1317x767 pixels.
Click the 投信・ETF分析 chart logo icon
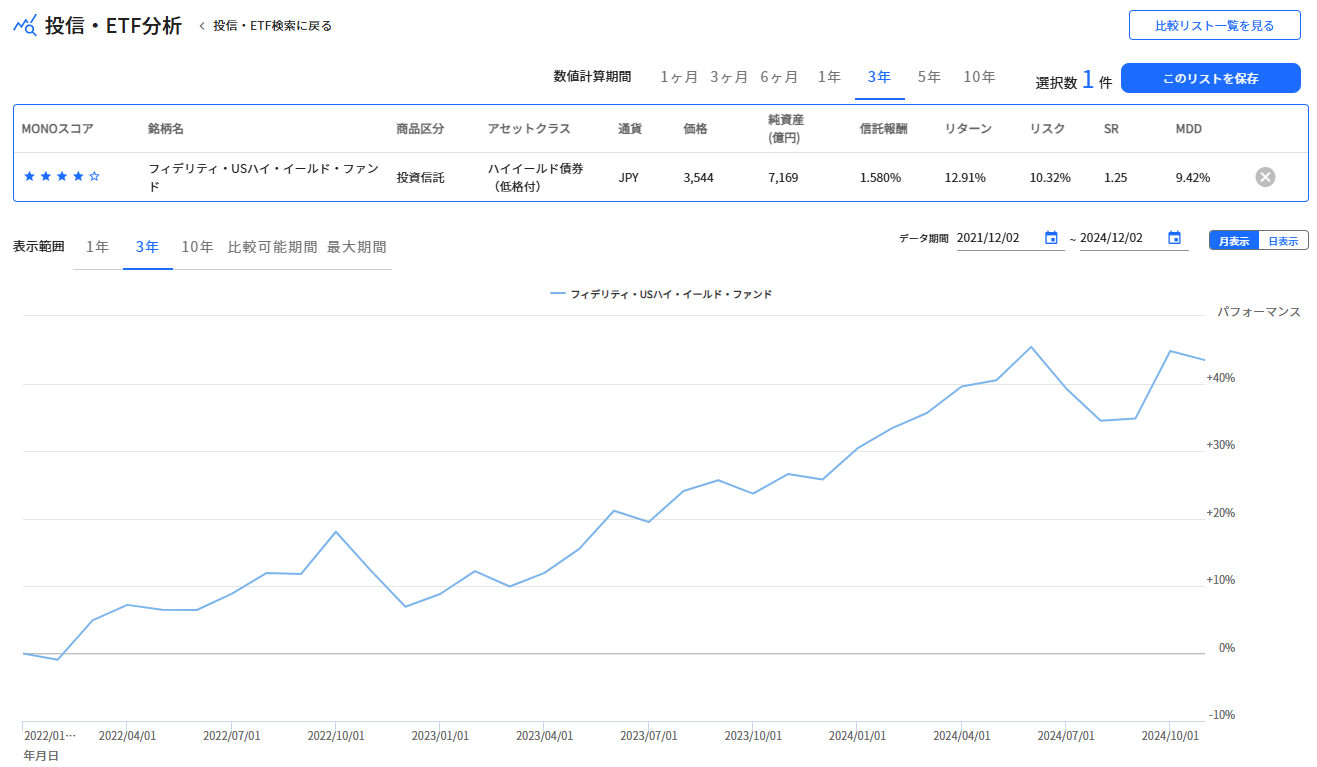[26, 25]
